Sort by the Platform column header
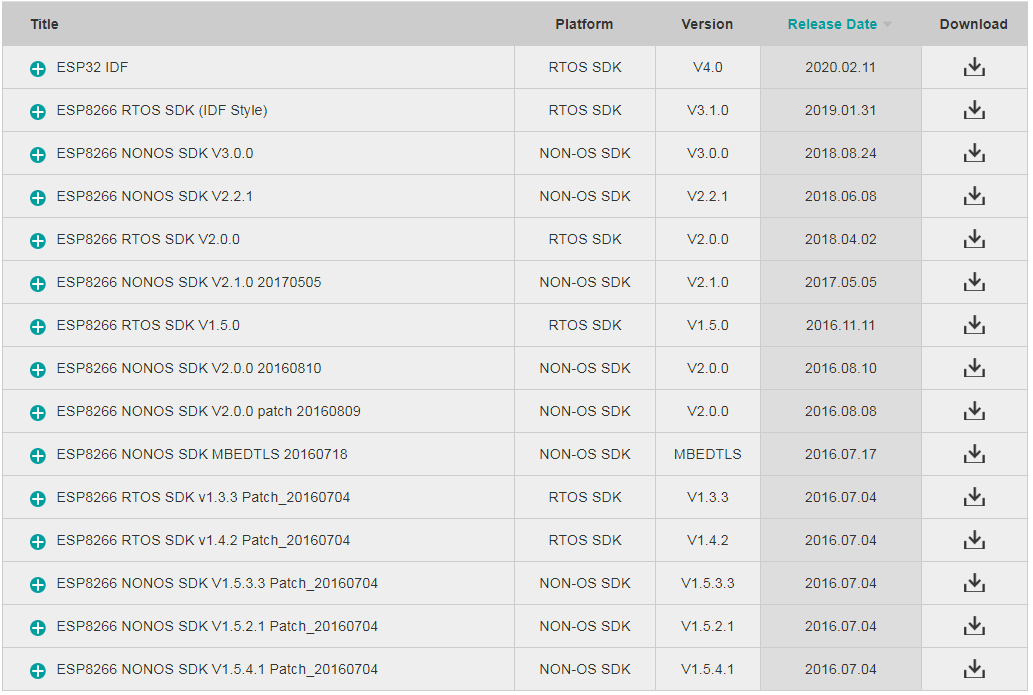 [584, 24]
